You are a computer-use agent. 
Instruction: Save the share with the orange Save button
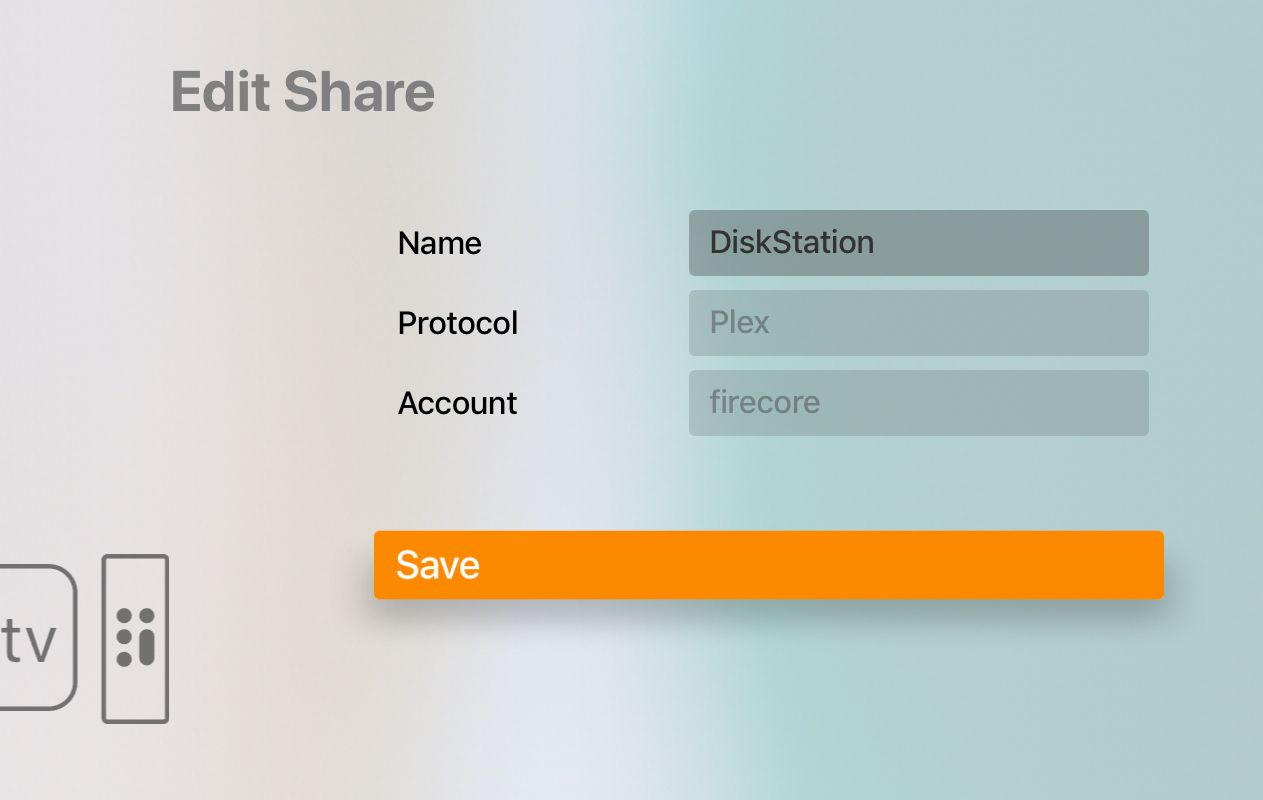tap(768, 565)
